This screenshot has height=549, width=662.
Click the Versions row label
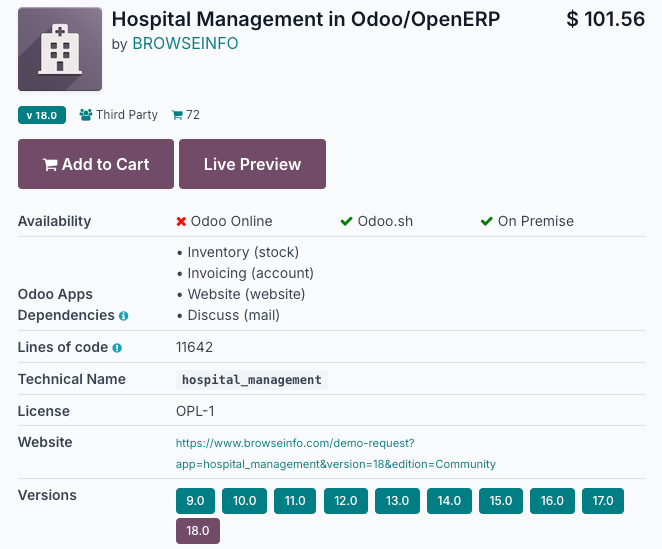coord(47,495)
